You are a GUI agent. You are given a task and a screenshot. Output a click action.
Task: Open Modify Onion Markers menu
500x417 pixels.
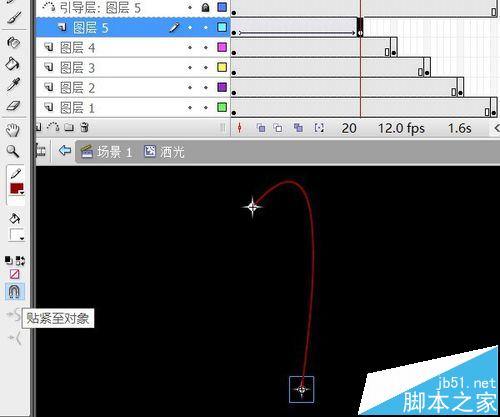pos(319,128)
